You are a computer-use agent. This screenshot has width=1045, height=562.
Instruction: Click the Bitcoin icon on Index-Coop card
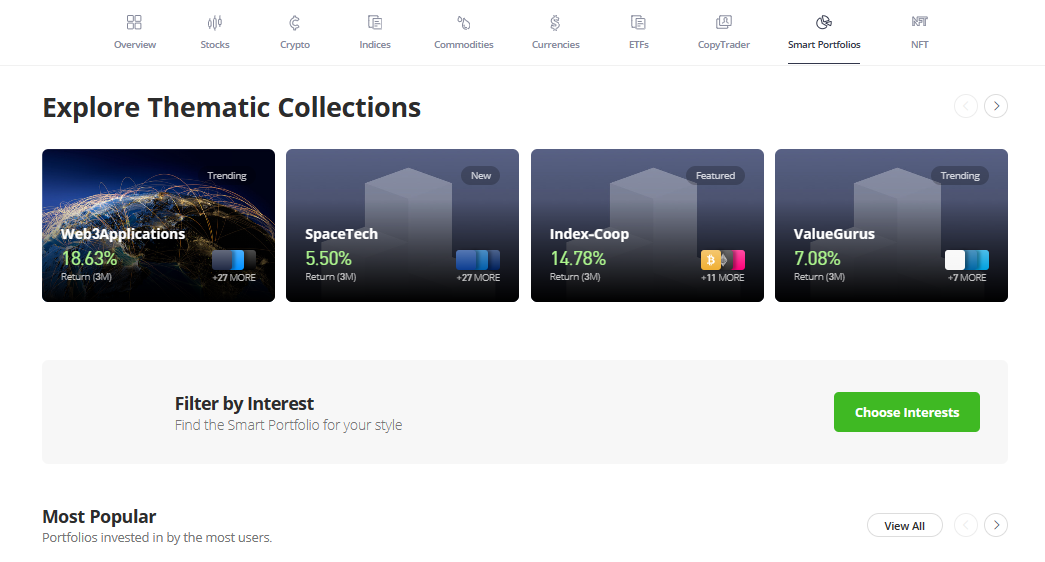(711, 260)
